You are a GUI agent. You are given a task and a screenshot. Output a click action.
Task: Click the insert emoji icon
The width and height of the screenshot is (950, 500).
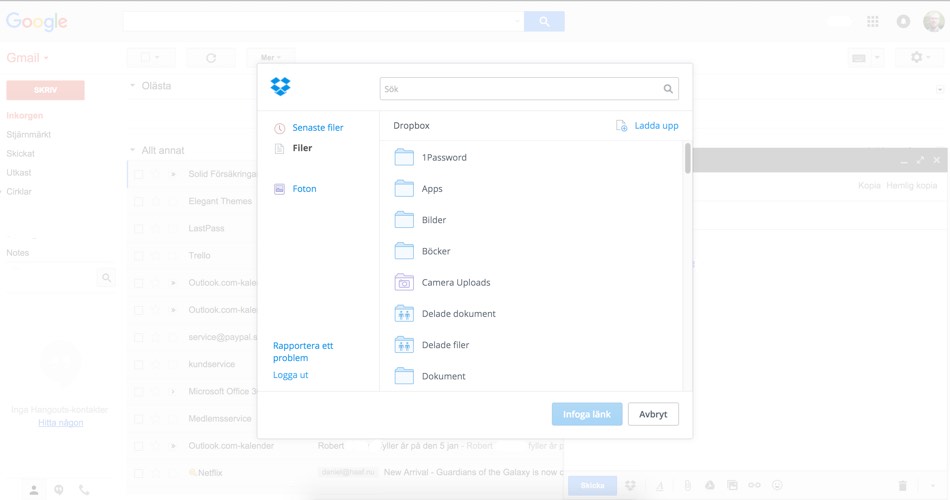point(777,485)
